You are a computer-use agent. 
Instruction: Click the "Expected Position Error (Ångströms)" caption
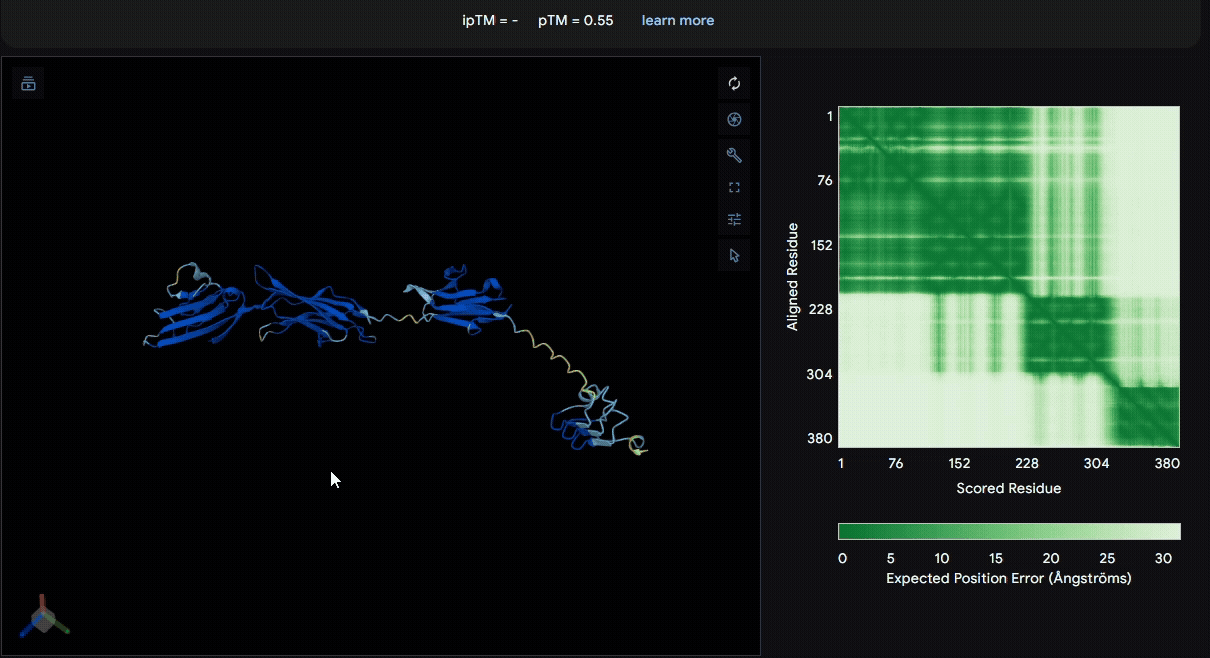pyautogui.click(x=1009, y=578)
